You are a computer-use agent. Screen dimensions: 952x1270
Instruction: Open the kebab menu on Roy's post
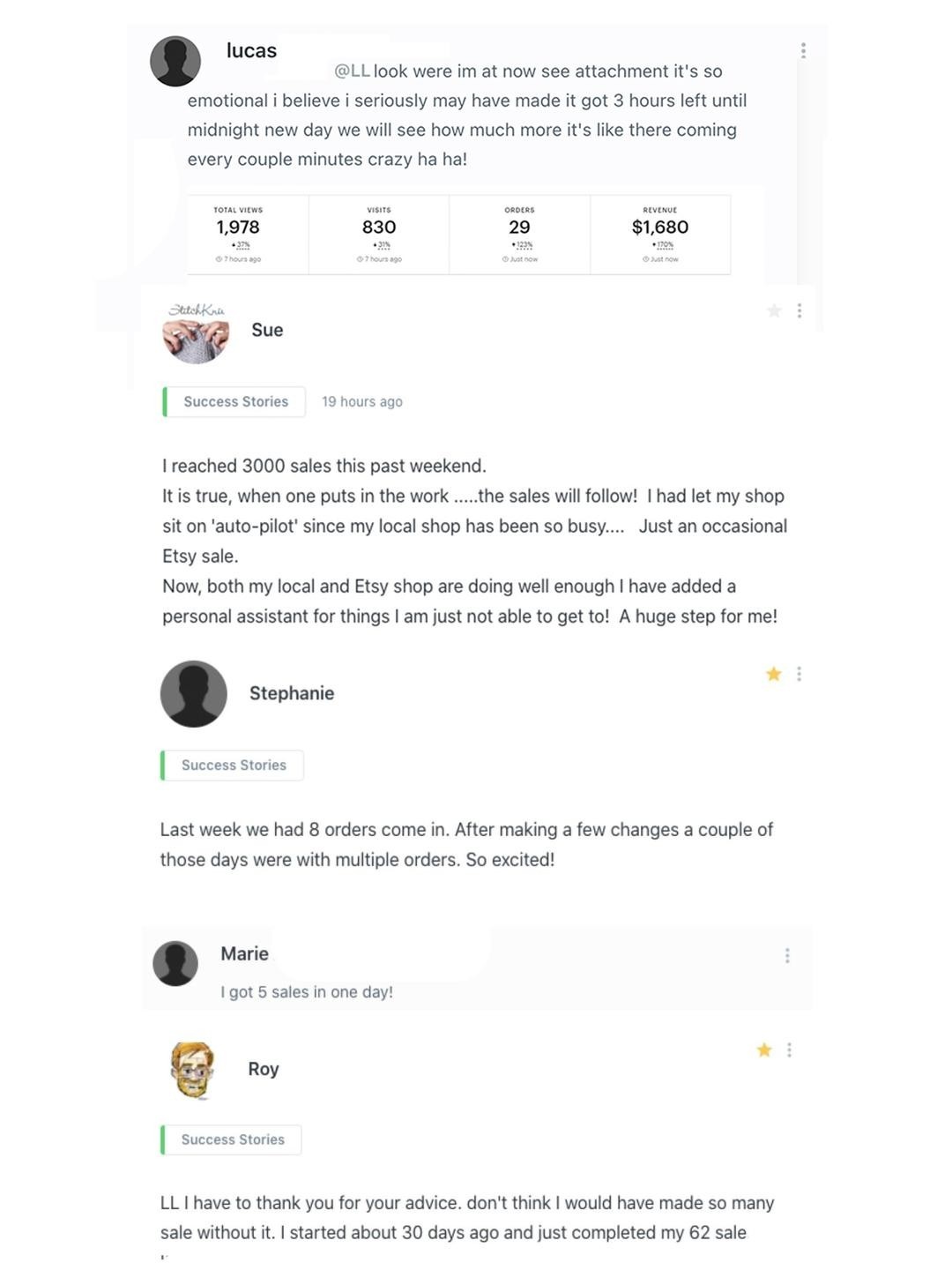coord(790,1050)
